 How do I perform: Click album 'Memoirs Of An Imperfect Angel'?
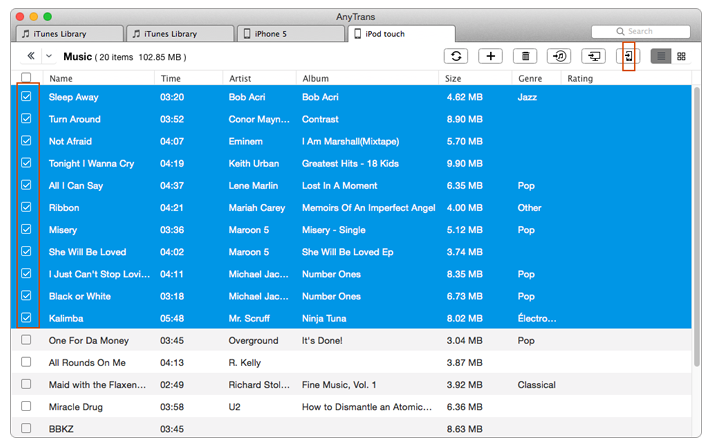pos(369,208)
